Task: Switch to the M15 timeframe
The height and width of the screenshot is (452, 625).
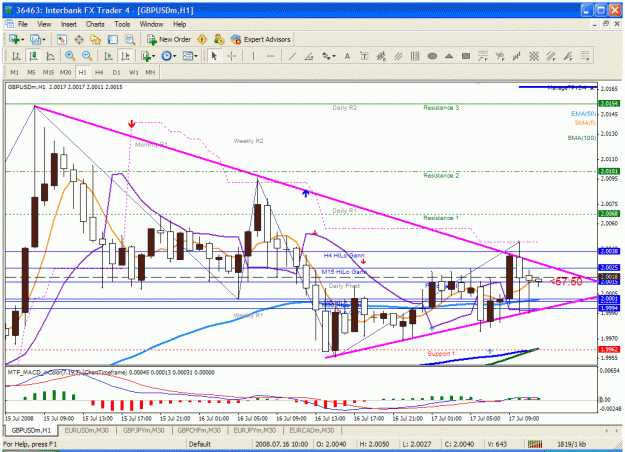Action: pos(48,73)
